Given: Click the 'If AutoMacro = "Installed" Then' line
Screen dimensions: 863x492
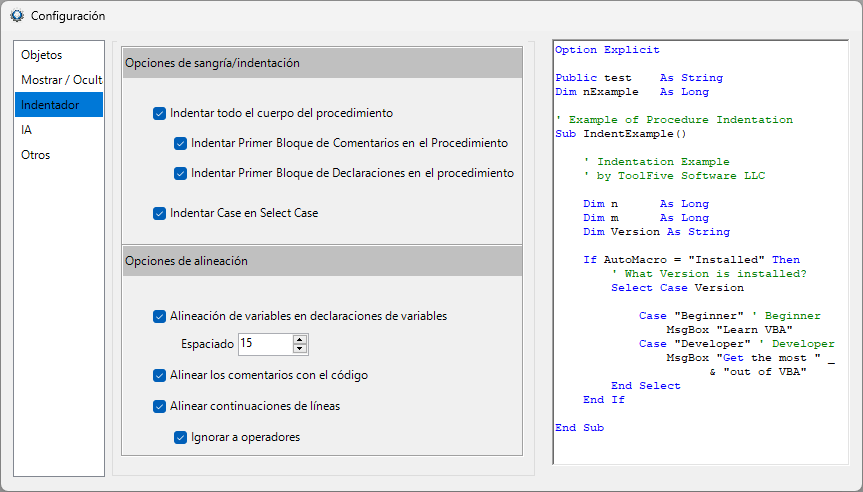Looking at the screenshot, I should [691, 260].
